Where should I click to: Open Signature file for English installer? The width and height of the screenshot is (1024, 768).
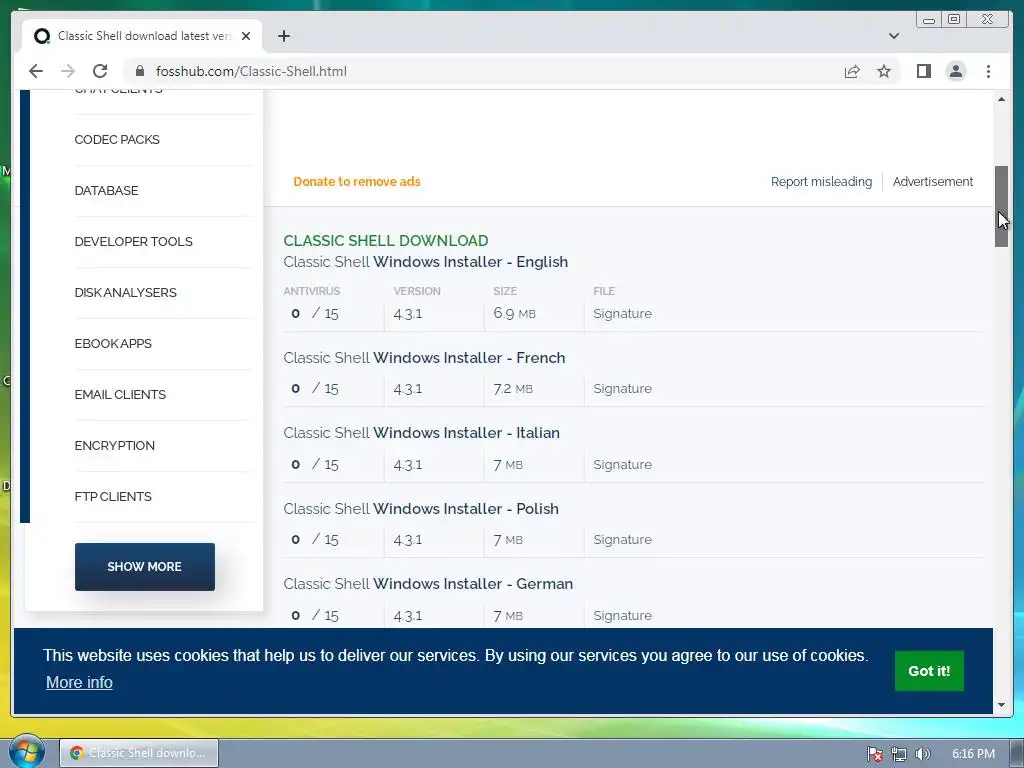point(622,313)
